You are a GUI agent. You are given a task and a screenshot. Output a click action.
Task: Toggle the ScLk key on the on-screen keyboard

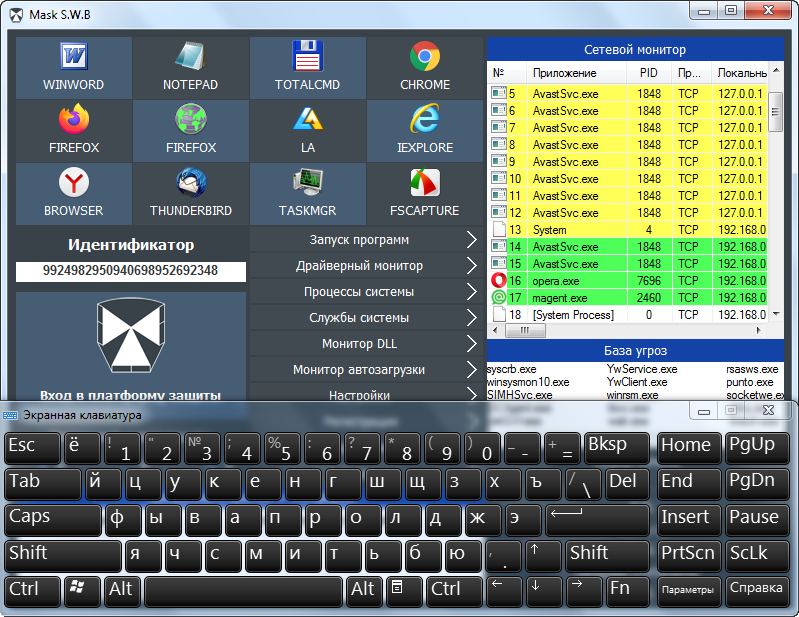point(752,554)
